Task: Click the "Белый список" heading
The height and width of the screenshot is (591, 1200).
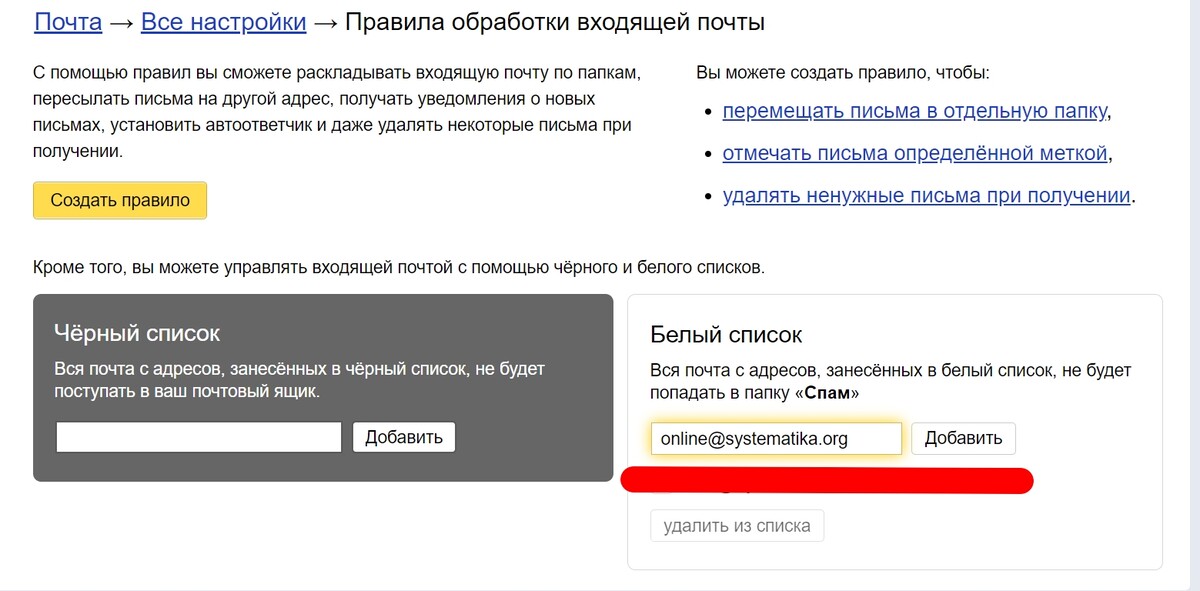Action: tap(726, 334)
